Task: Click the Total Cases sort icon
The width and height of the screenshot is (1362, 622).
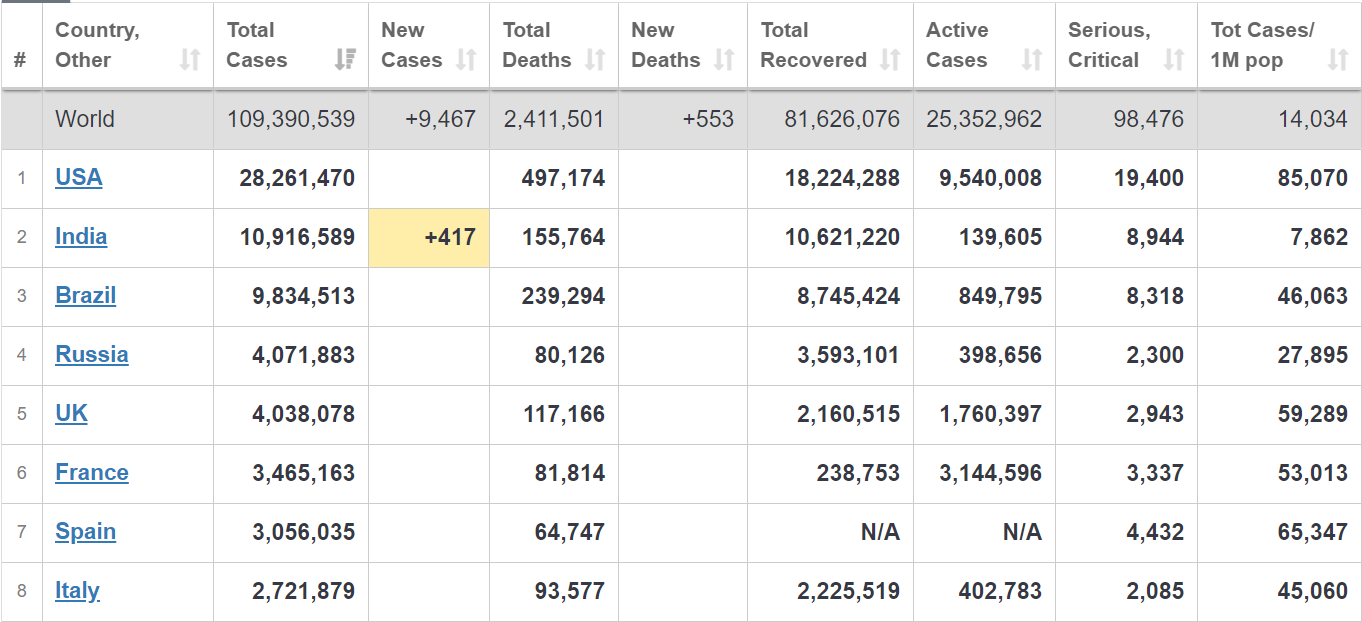Action: pyautogui.click(x=345, y=60)
